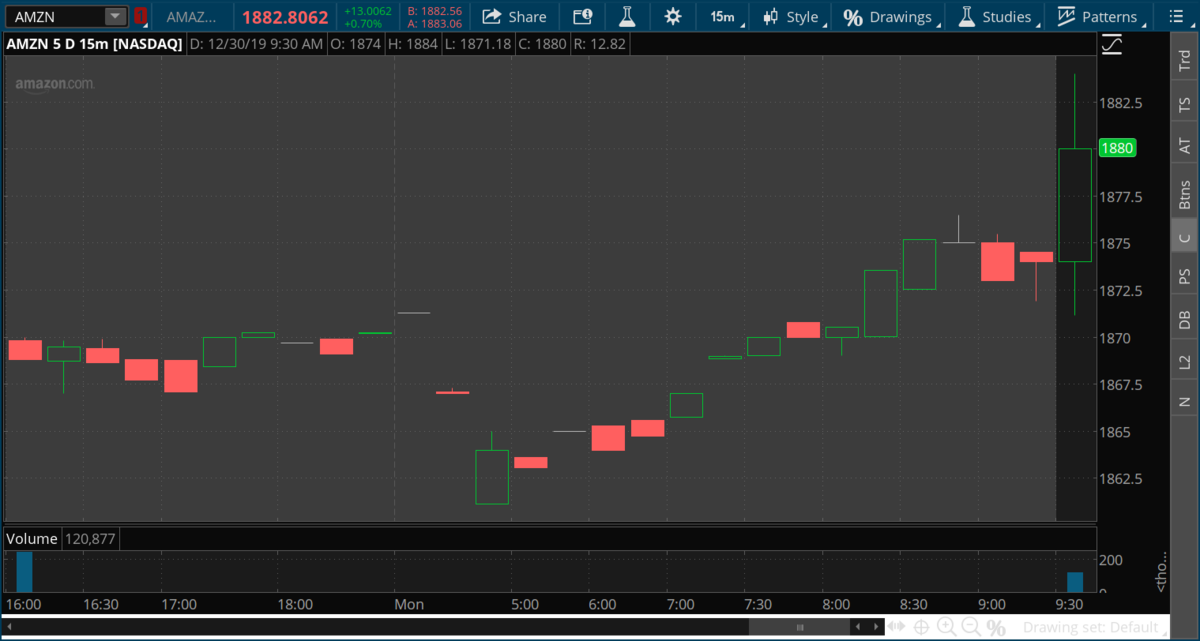Click the percent Drawings icon
Viewport: 1200px width, 641px height.
tap(853, 17)
